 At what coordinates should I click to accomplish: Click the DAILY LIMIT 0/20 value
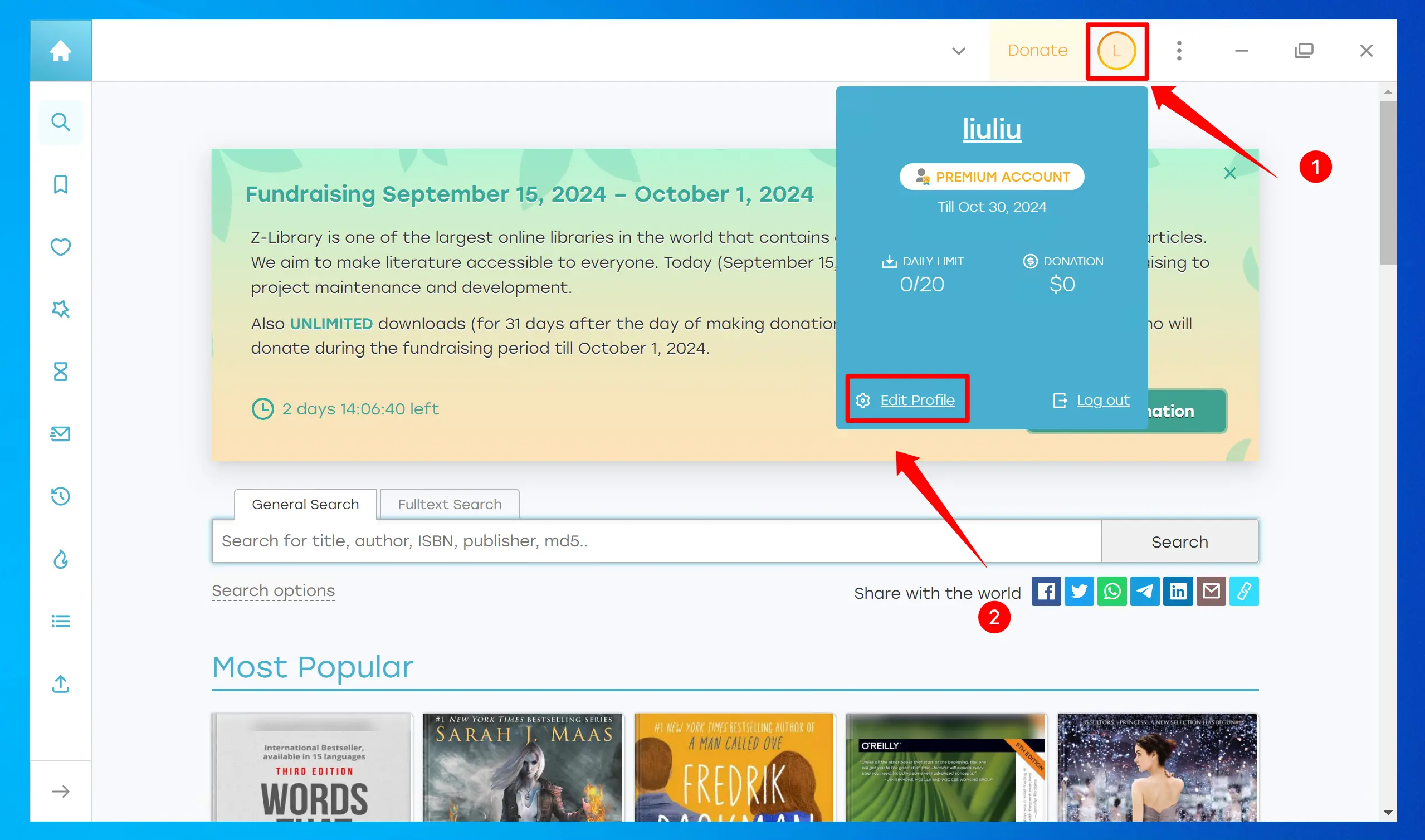pos(923,284)
